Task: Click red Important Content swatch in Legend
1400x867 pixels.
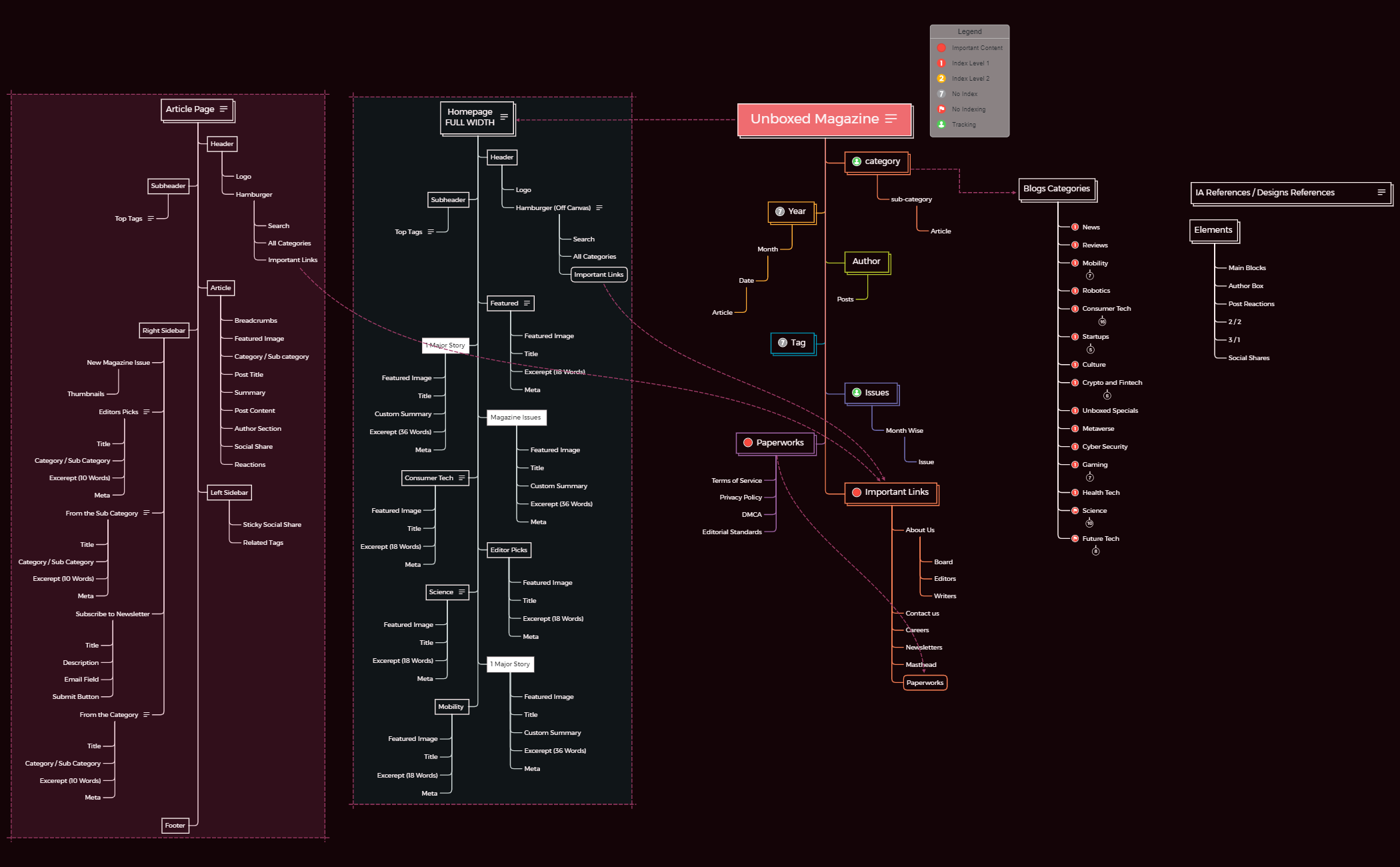Action: tap(941, 48)
